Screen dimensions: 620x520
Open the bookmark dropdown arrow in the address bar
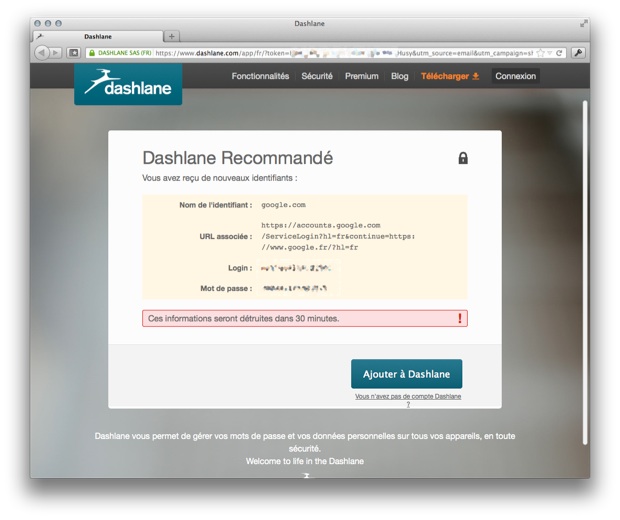(x=550, y=53)
